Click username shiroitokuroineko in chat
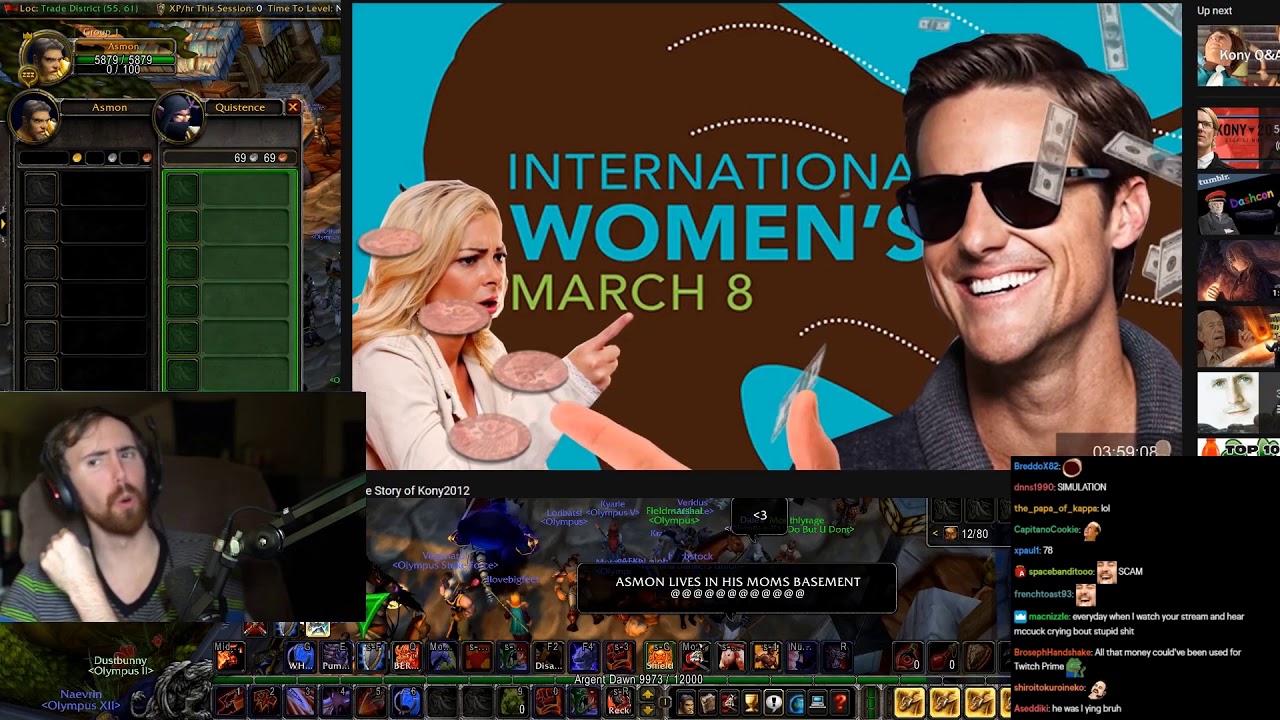1280x720 pixels. pos(1050,688)
